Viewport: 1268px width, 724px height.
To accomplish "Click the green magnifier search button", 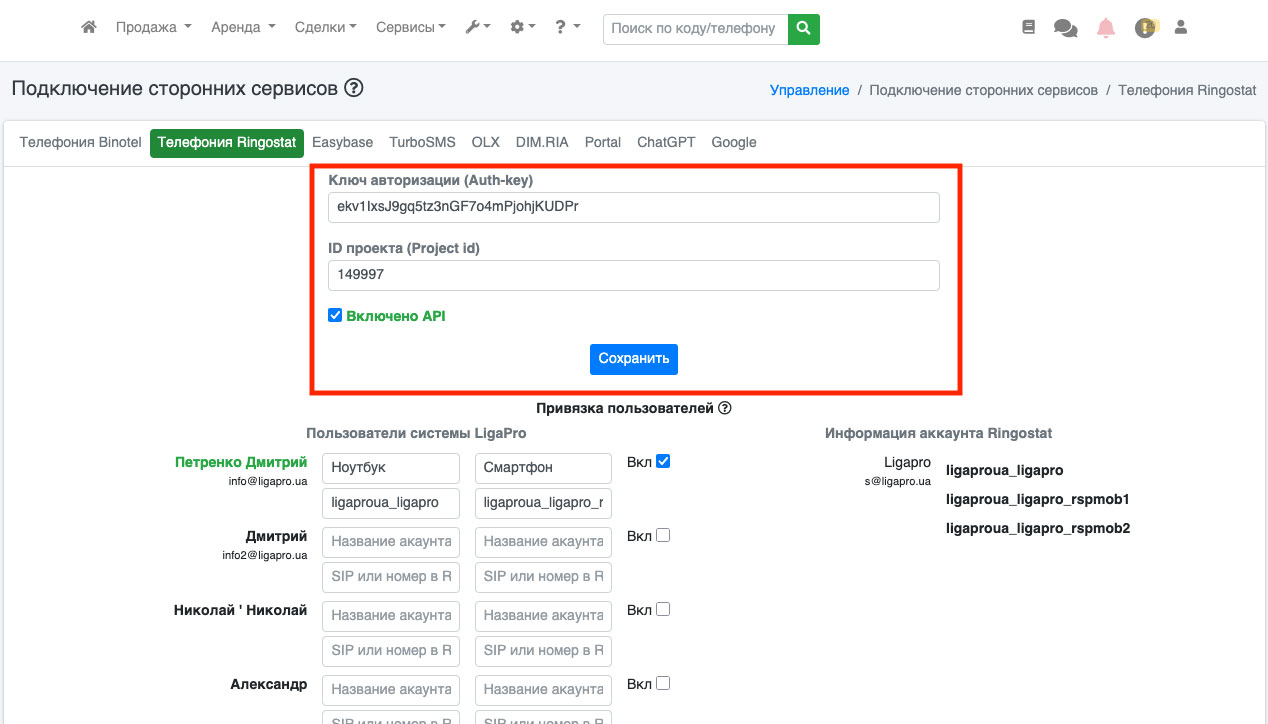I will [804, 29].
